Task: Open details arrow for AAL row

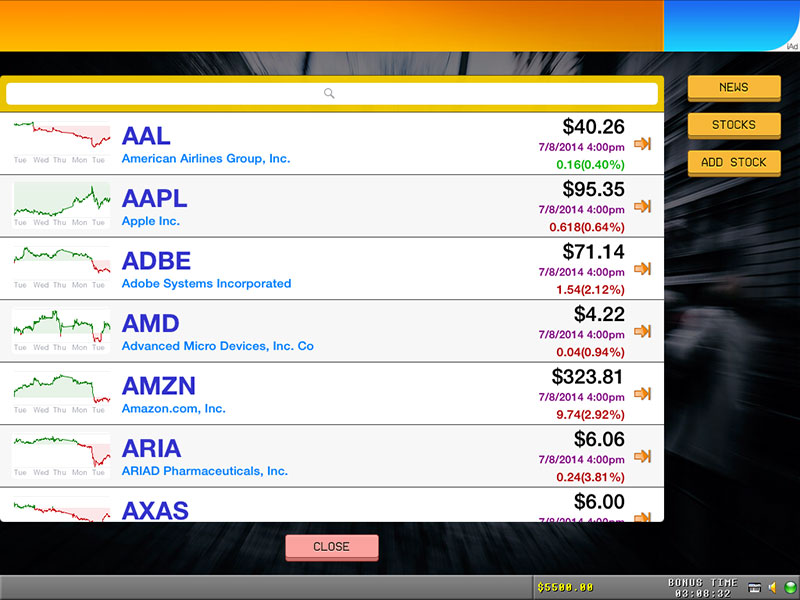Action: 642,143
